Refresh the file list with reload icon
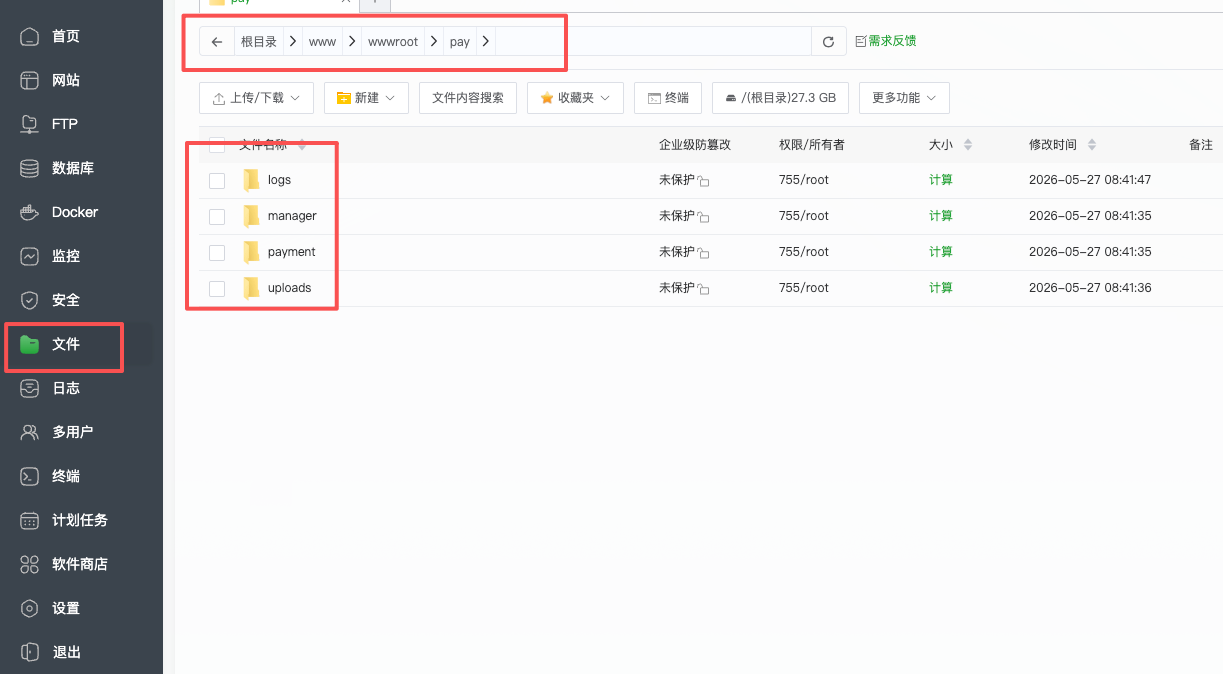 [828, 42]
